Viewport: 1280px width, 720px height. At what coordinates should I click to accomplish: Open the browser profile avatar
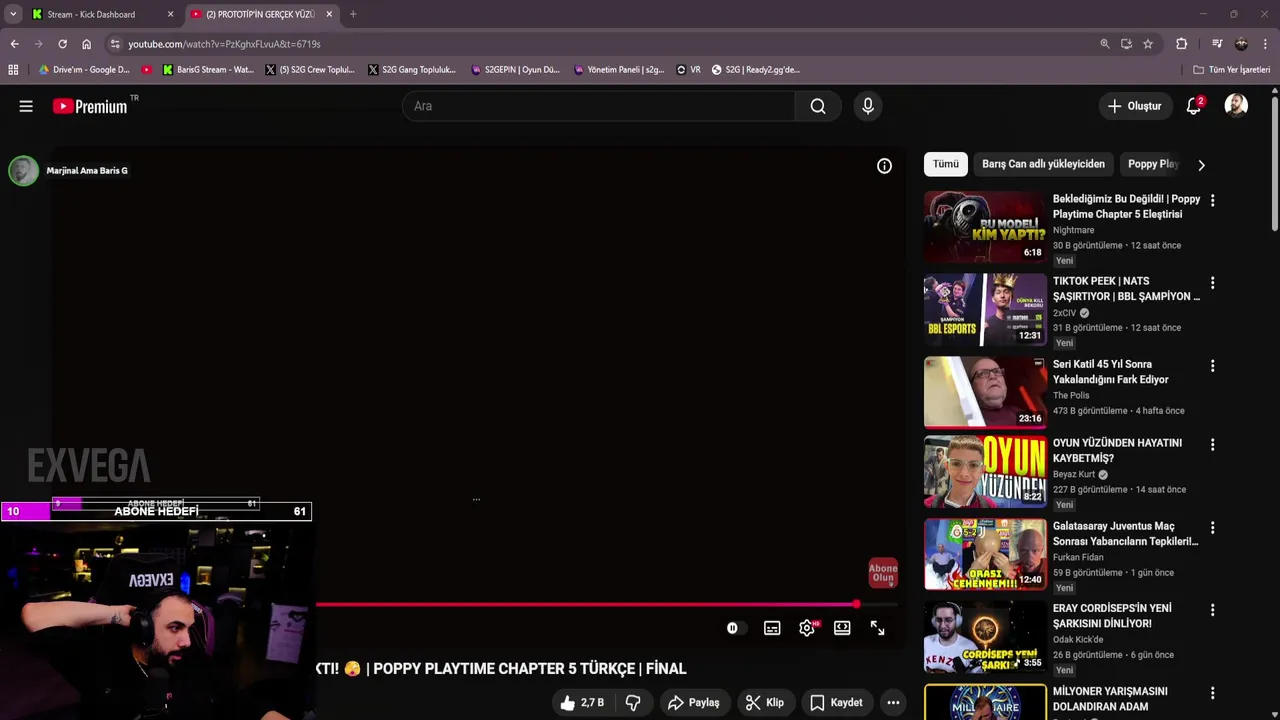click(x=1241, y=44)
